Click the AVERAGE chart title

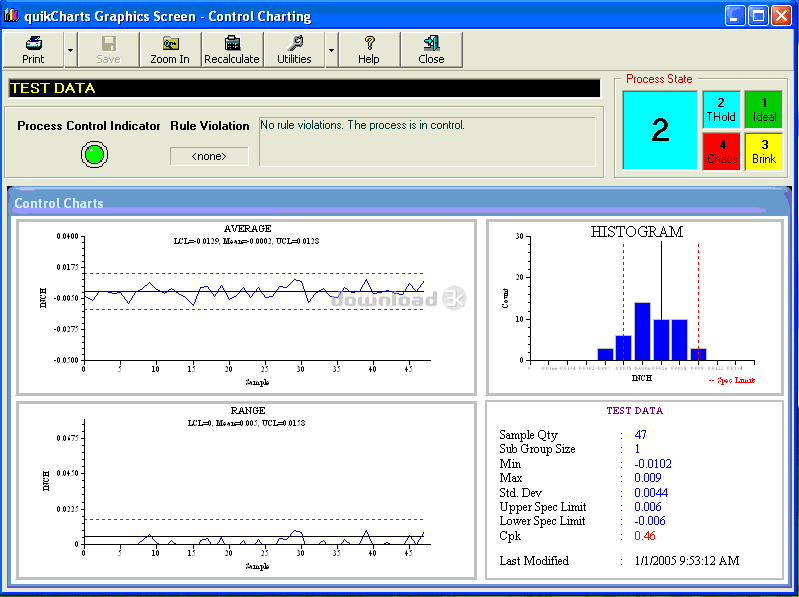(x=248, y=229)
